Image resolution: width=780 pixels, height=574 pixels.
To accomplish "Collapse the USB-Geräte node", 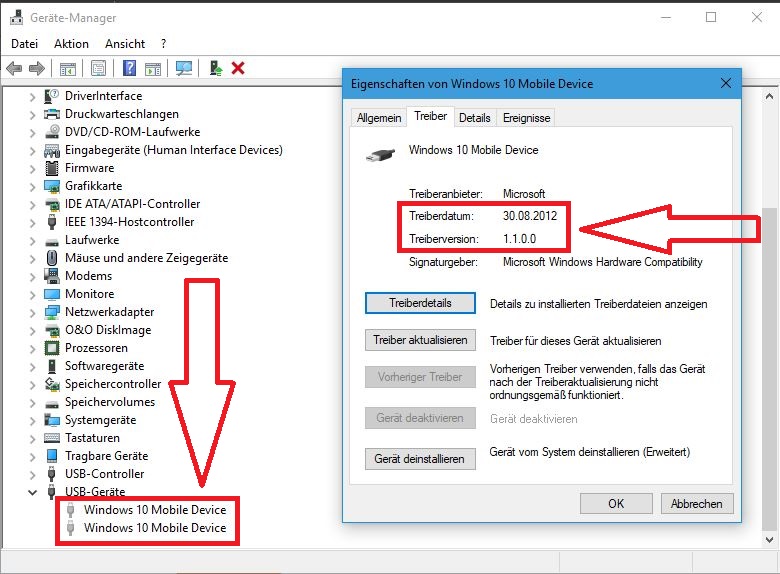I will point(32,492).
